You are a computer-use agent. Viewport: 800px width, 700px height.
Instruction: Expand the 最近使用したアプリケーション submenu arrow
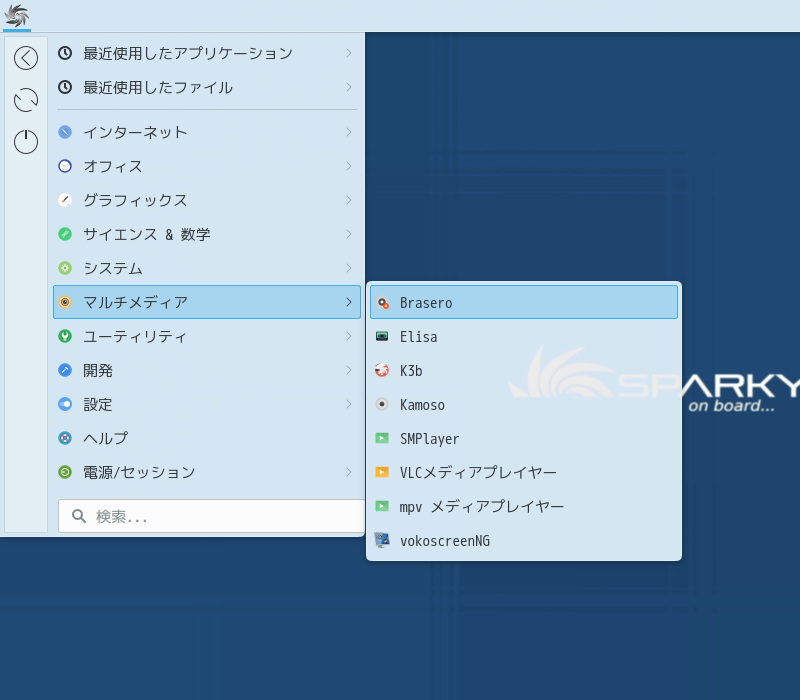pyautogui.click(x=348, y=53)
